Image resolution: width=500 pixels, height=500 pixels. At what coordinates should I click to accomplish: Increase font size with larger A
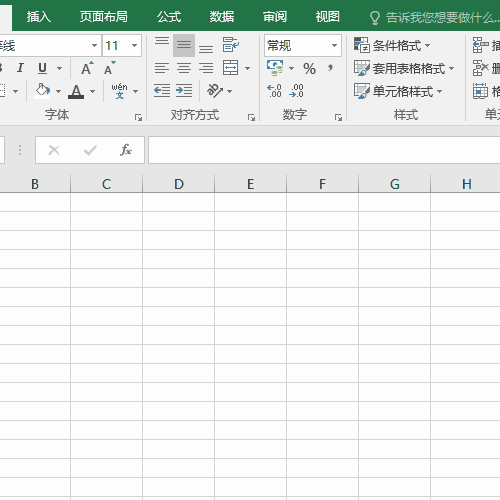(x=87, y=68)
